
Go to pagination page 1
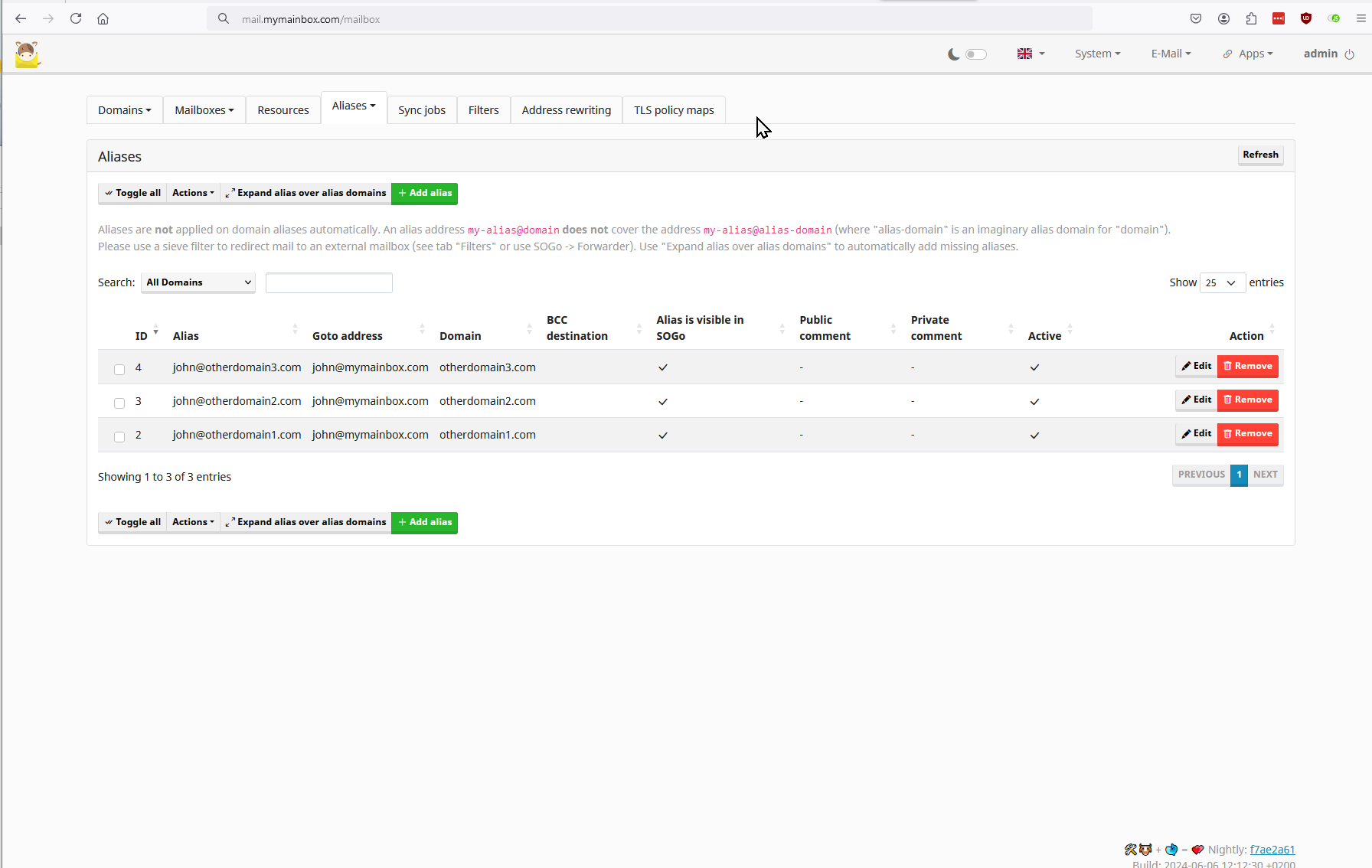(x=1239, y=475)
